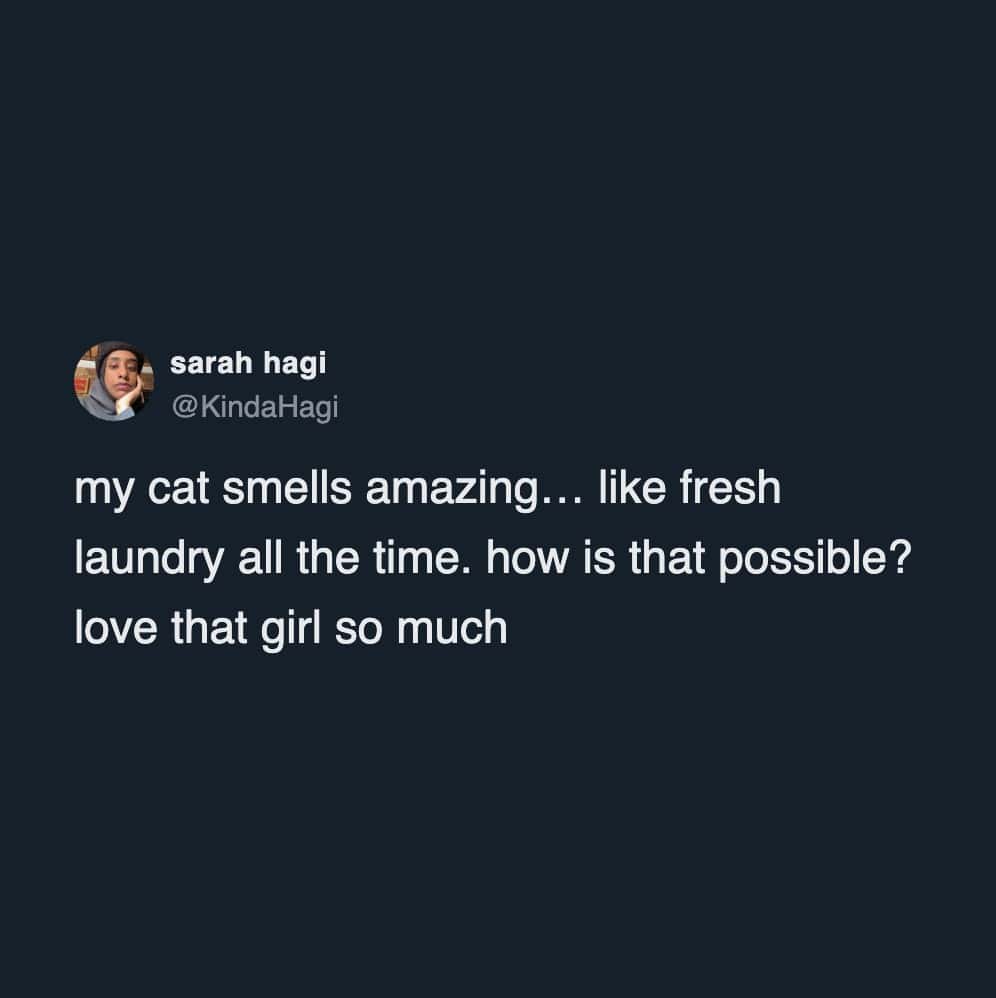Click sarah hagi's profile picture
Viewport: 996px width, 998px height.
click(113, 381)
